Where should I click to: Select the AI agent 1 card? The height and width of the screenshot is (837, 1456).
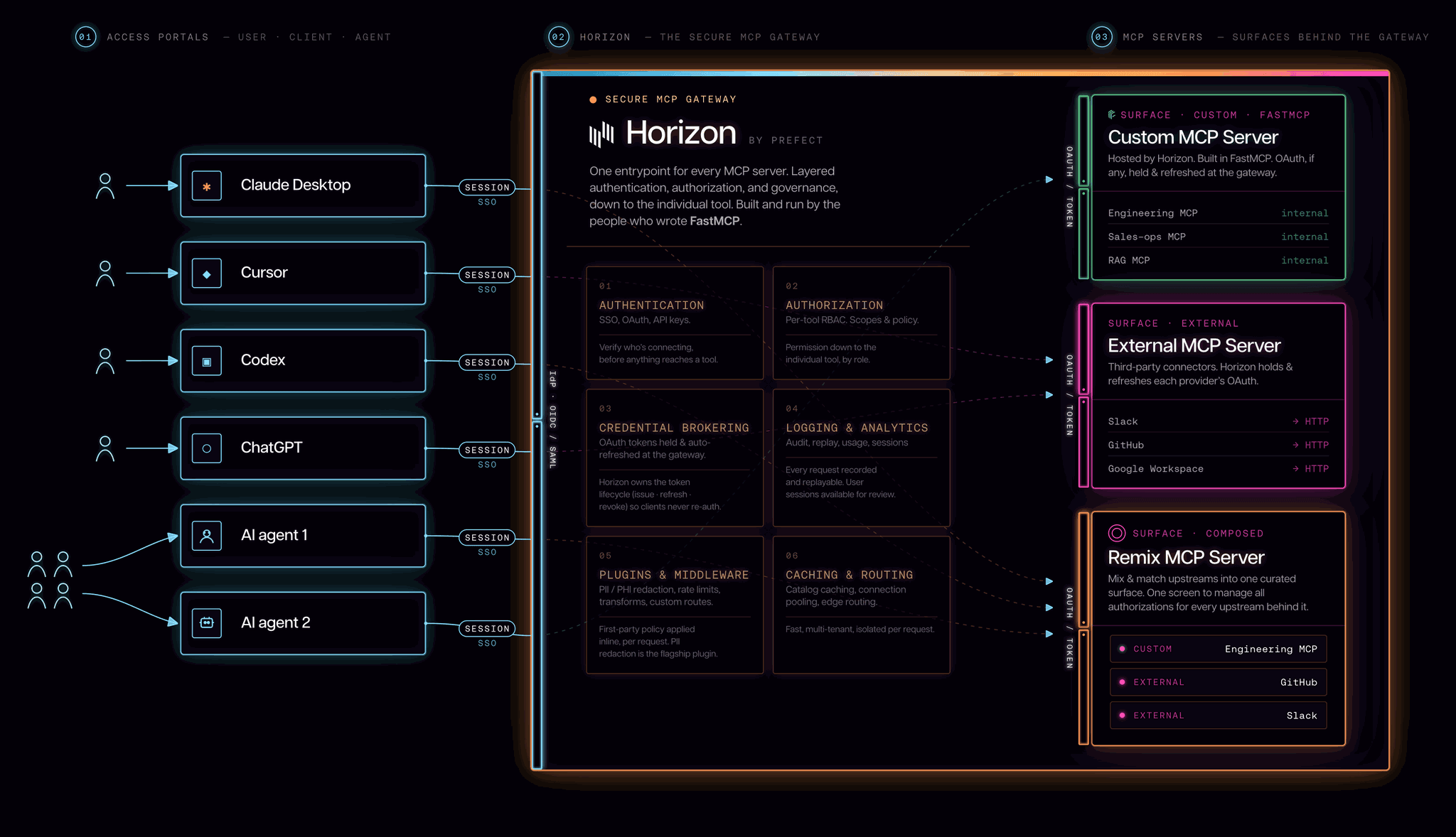tap(303, 535)
